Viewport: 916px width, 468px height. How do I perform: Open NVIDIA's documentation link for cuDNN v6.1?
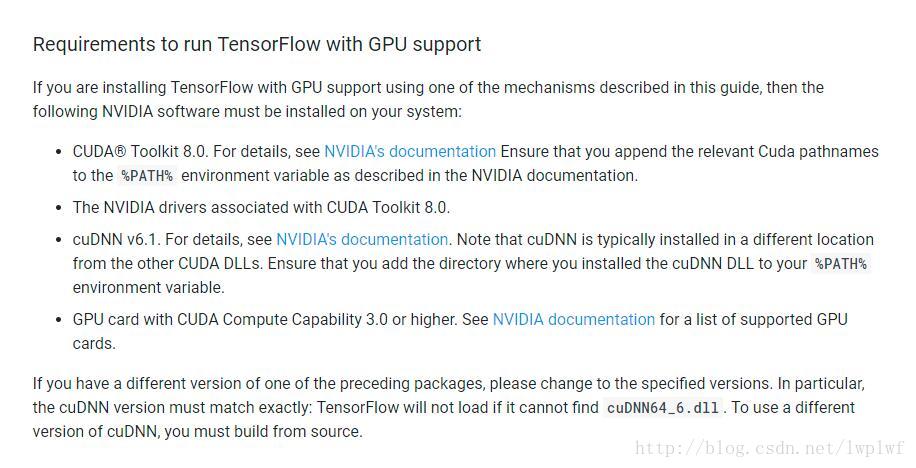tap(362, 240)
